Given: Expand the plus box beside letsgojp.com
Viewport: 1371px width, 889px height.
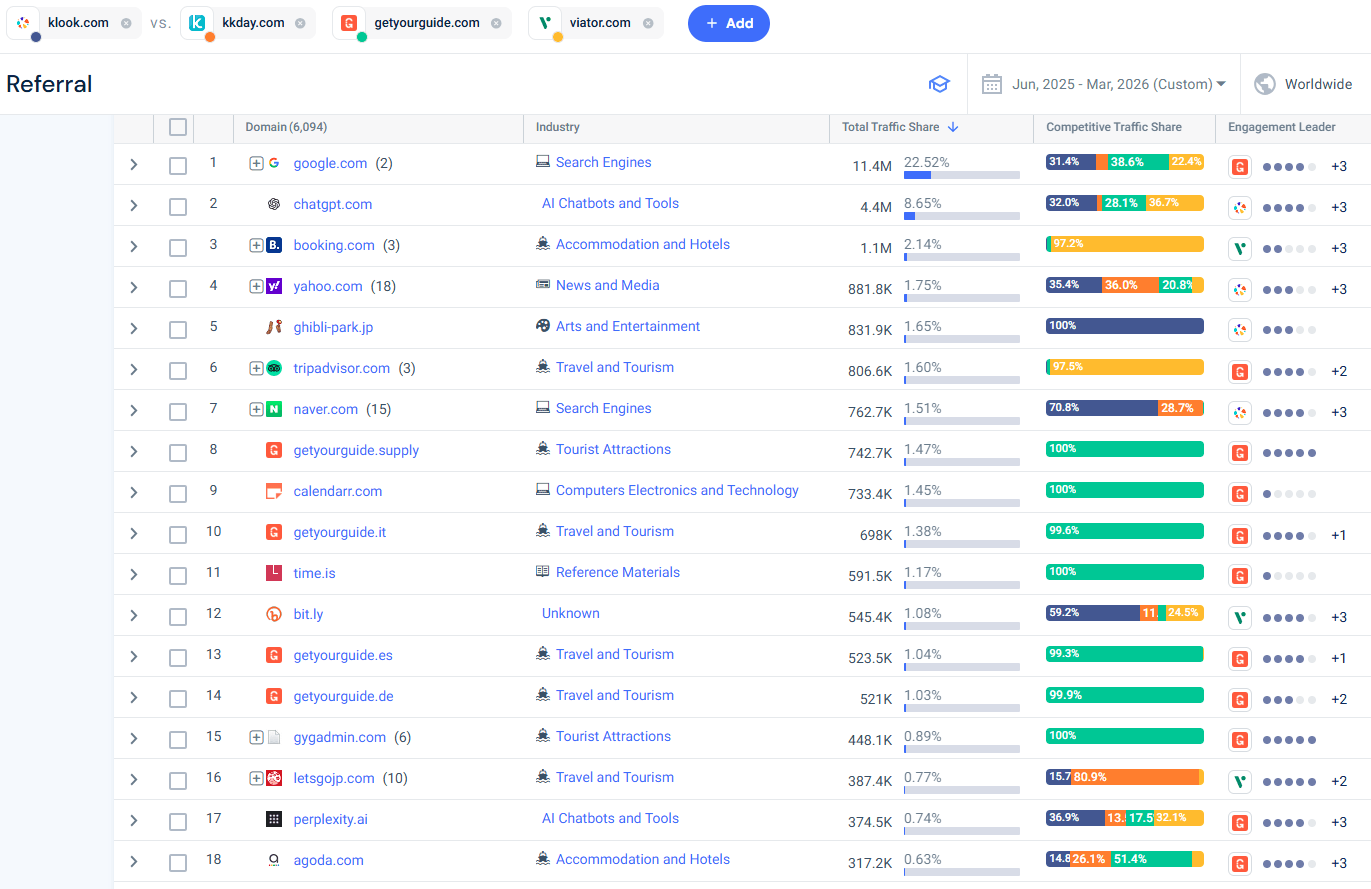Looking at the screenshot, I should [256, 778].
